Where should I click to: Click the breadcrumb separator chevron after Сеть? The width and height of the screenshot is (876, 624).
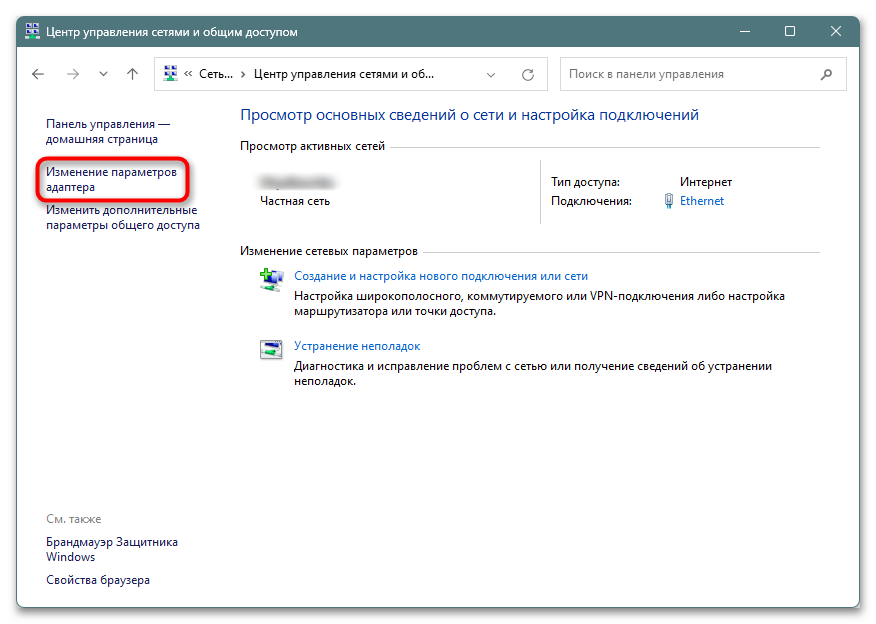click(243, 74)
